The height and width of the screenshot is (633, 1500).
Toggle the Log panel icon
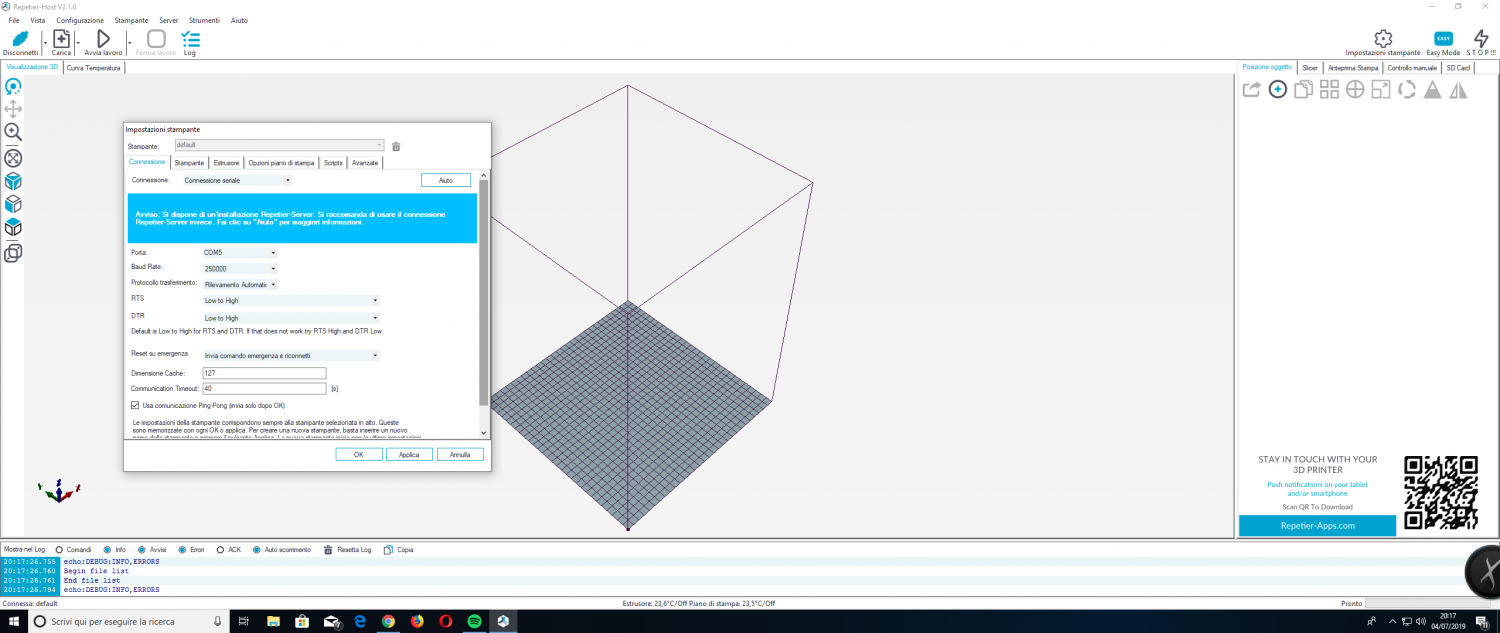(190, 39)
